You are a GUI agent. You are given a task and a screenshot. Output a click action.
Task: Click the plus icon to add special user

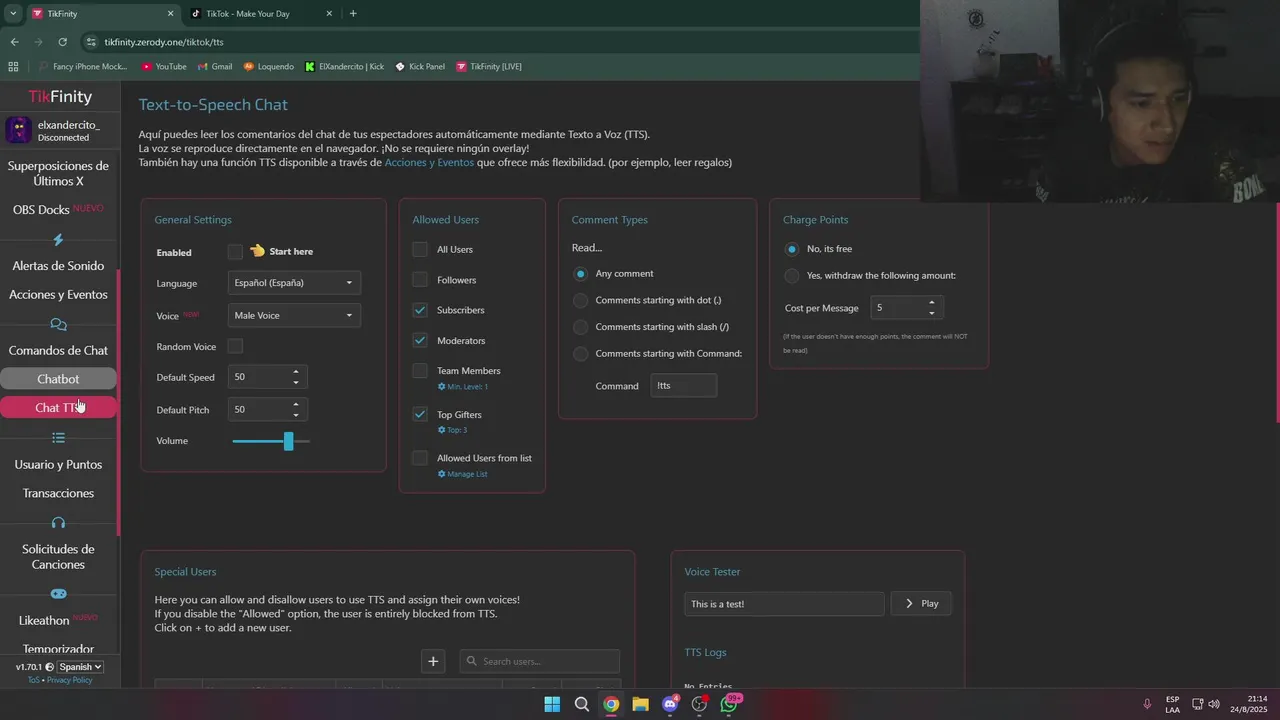click(433, 661)
